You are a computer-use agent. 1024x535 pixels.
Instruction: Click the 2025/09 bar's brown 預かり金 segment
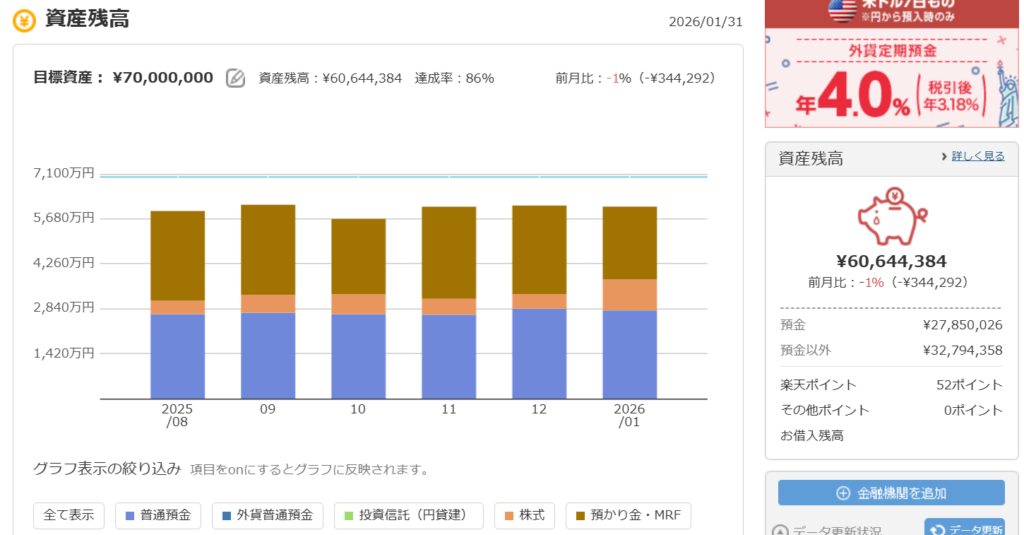click(268, 249)
